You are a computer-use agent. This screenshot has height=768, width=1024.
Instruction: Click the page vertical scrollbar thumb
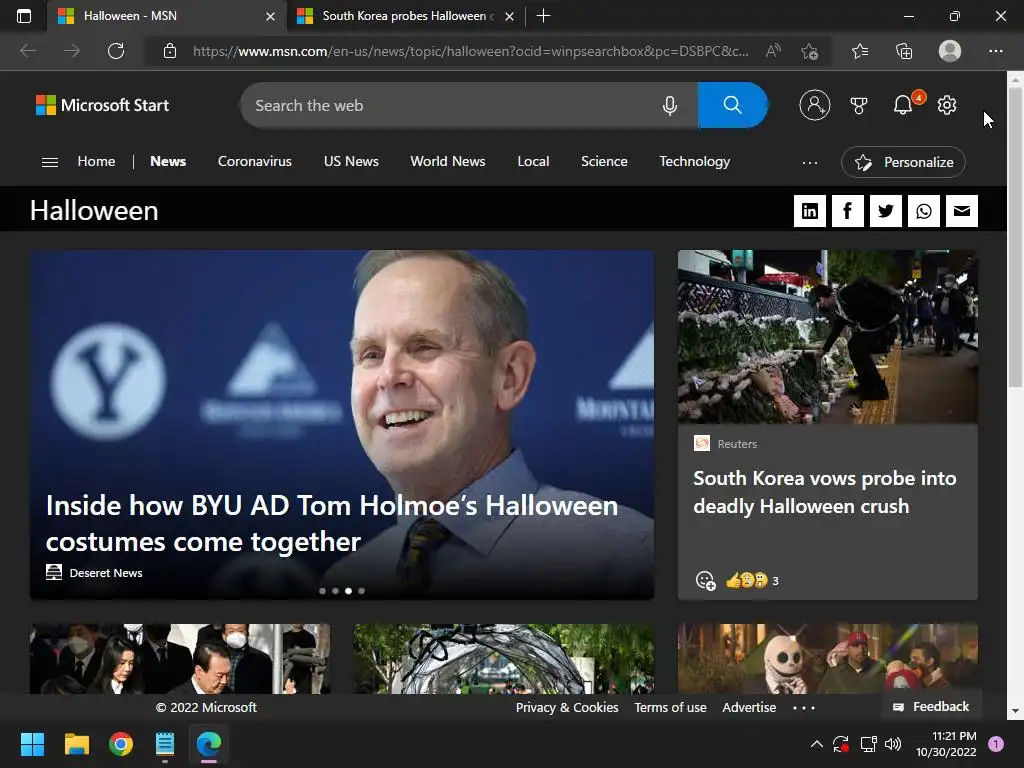pos(1015,237)
